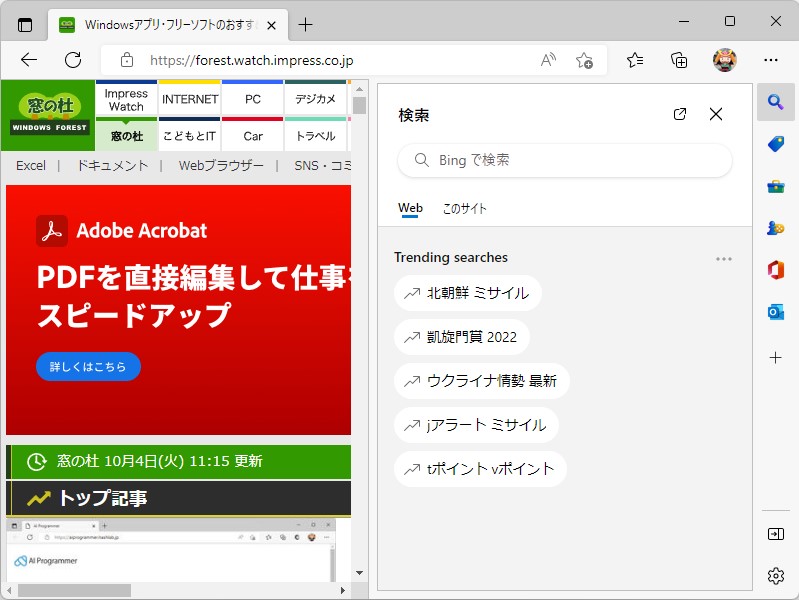Select trending search 北朝鮮 ミサイル

(467, 293)
